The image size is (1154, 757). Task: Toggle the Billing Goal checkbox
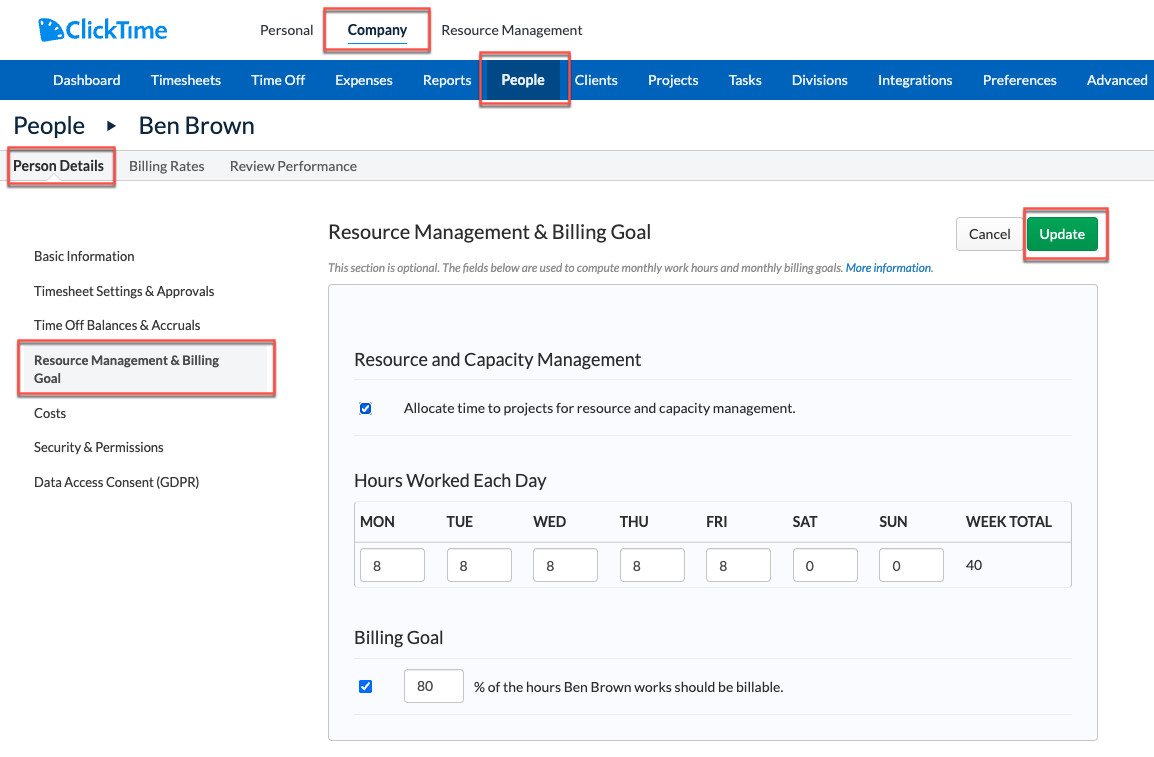[366, 686]
